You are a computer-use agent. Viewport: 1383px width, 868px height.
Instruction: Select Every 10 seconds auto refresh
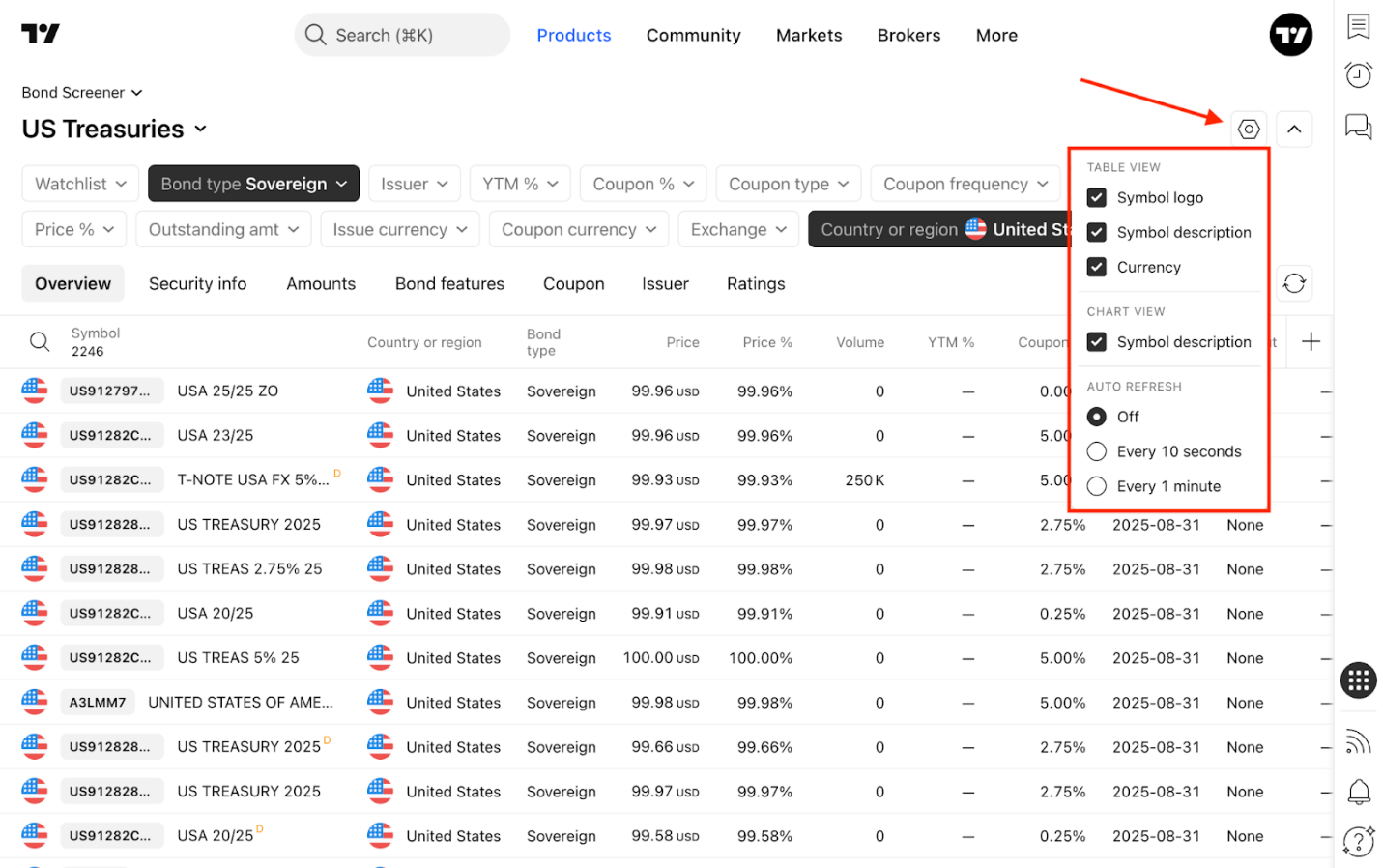point(1096,451)
